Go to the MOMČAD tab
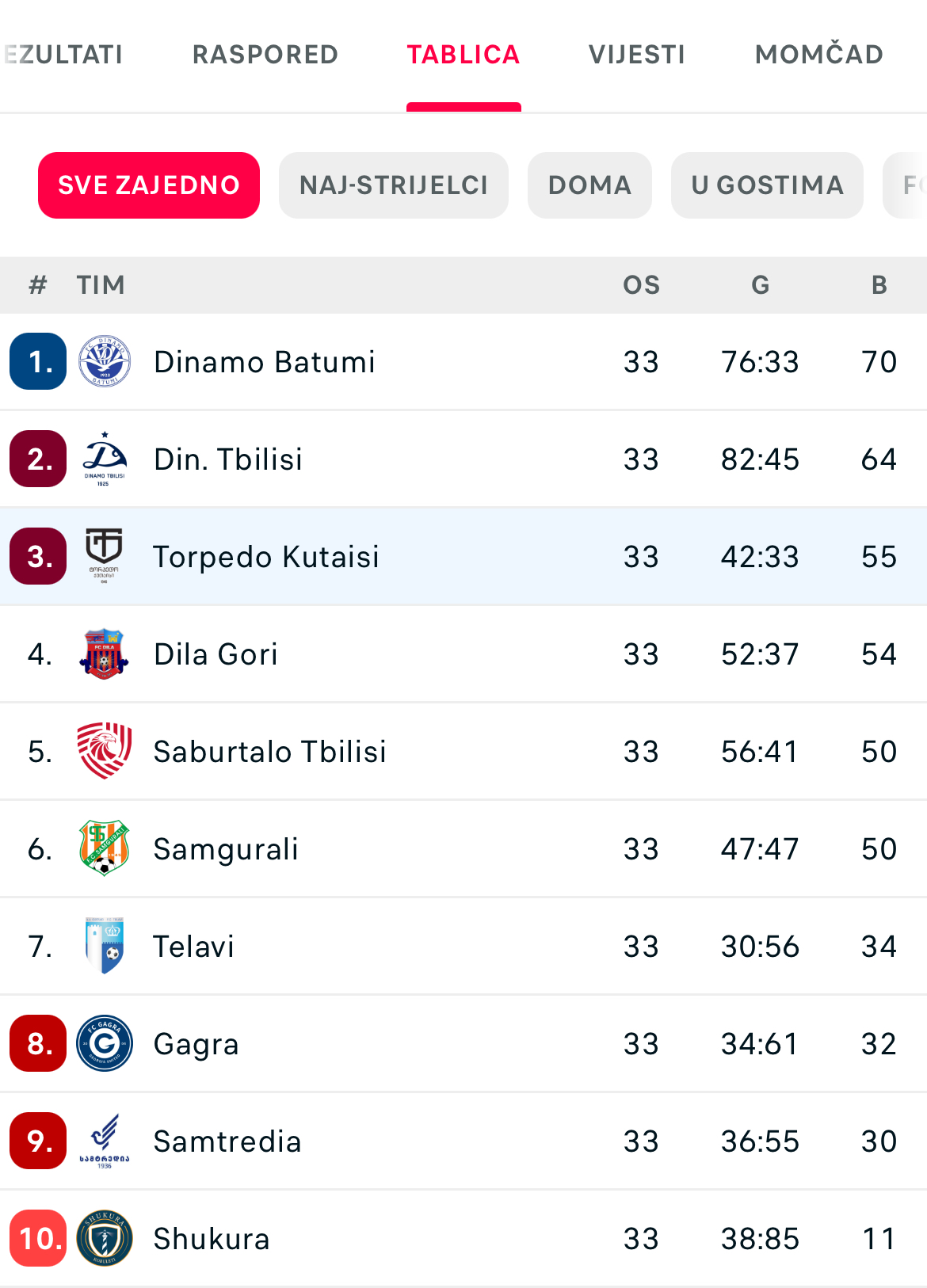Image resolution: width=927 pixels, height=1288 pixels. [x=819, y=54]
